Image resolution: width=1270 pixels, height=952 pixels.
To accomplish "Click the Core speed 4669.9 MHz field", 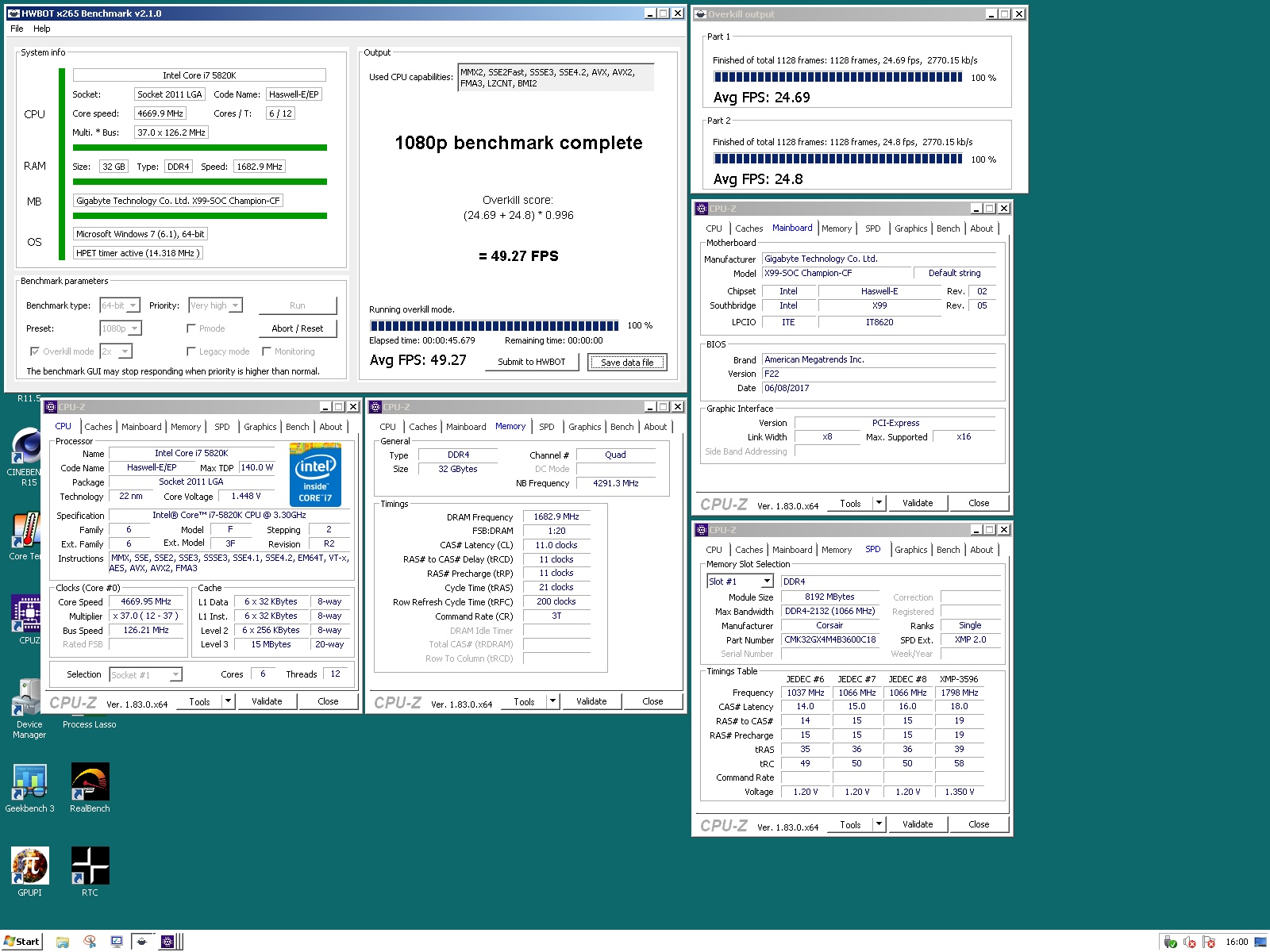I will click(160, 113).
